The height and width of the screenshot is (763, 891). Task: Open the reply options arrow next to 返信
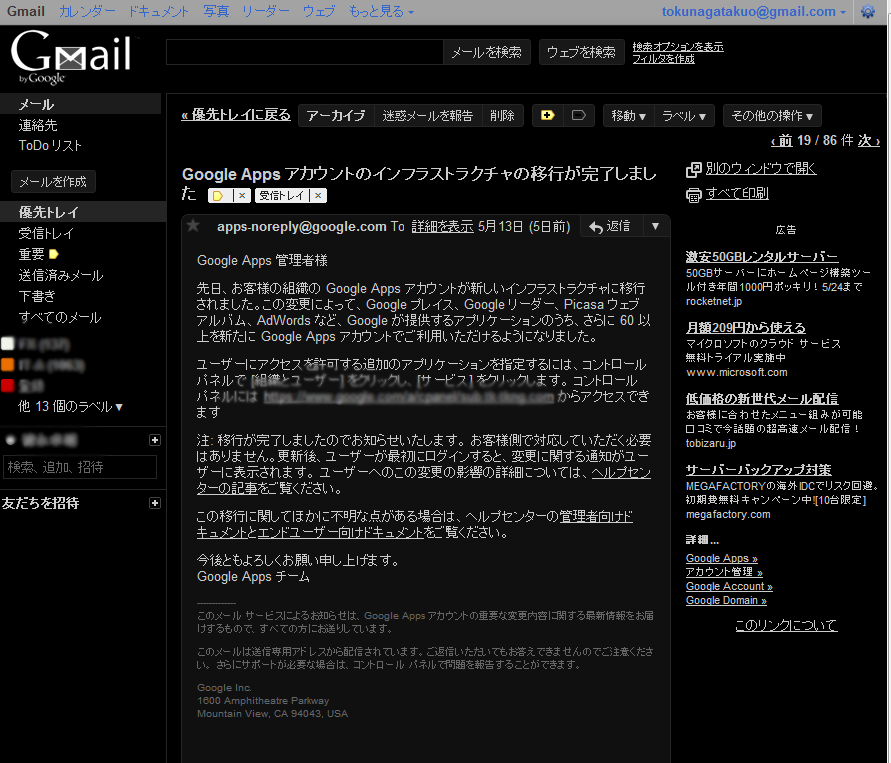(655, 226)
